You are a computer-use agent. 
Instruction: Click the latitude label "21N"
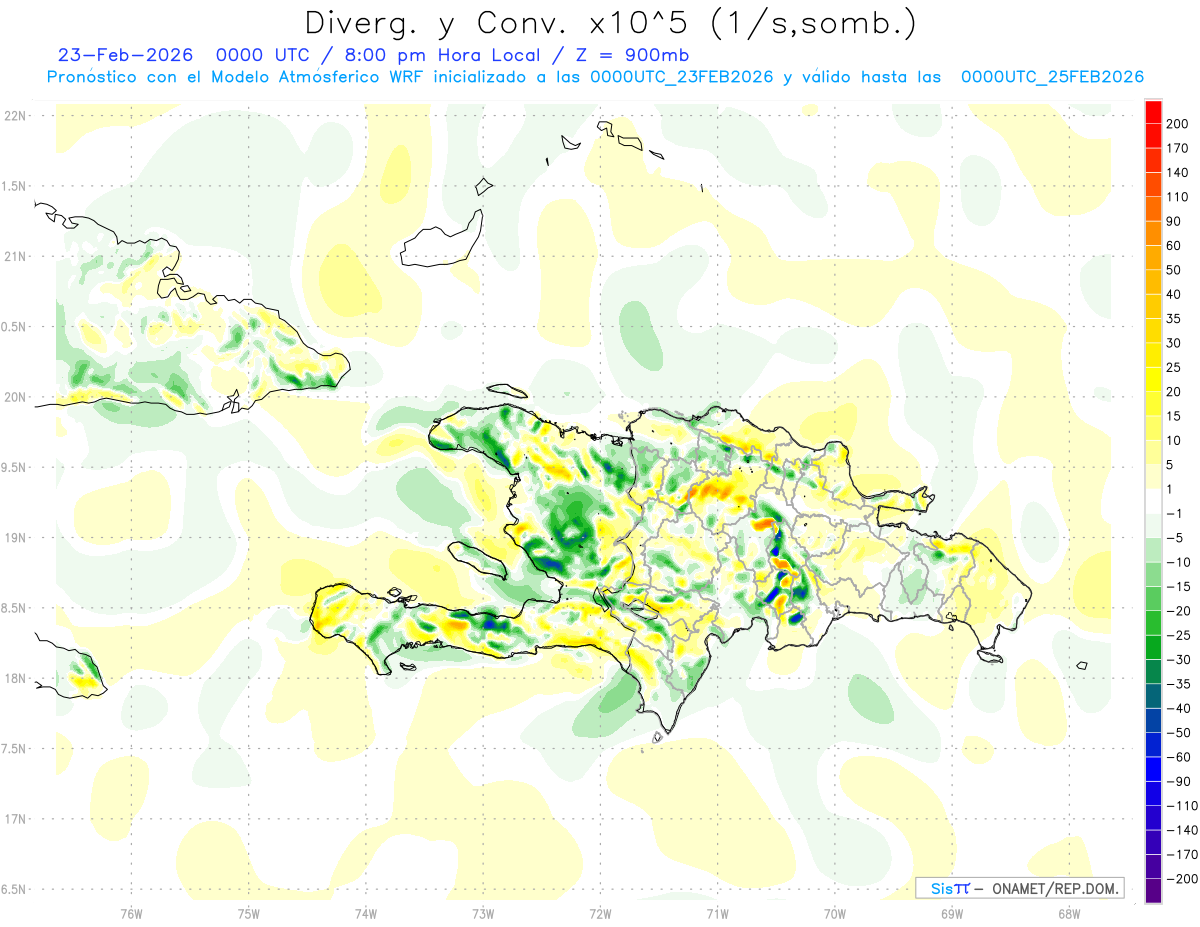15,257
